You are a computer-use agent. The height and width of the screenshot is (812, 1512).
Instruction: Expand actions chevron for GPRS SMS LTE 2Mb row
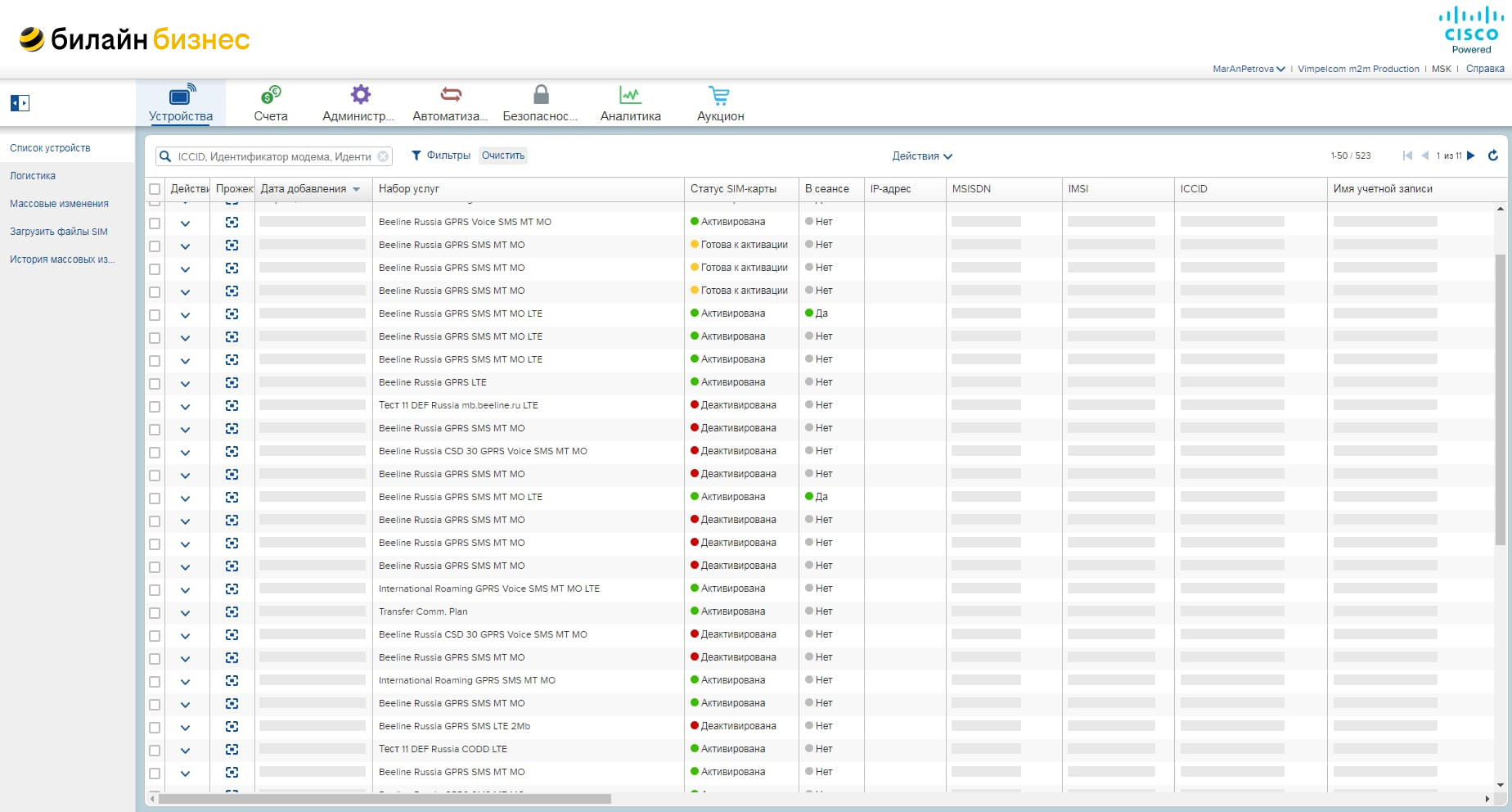pyautogui.click(x=185, y=728)
